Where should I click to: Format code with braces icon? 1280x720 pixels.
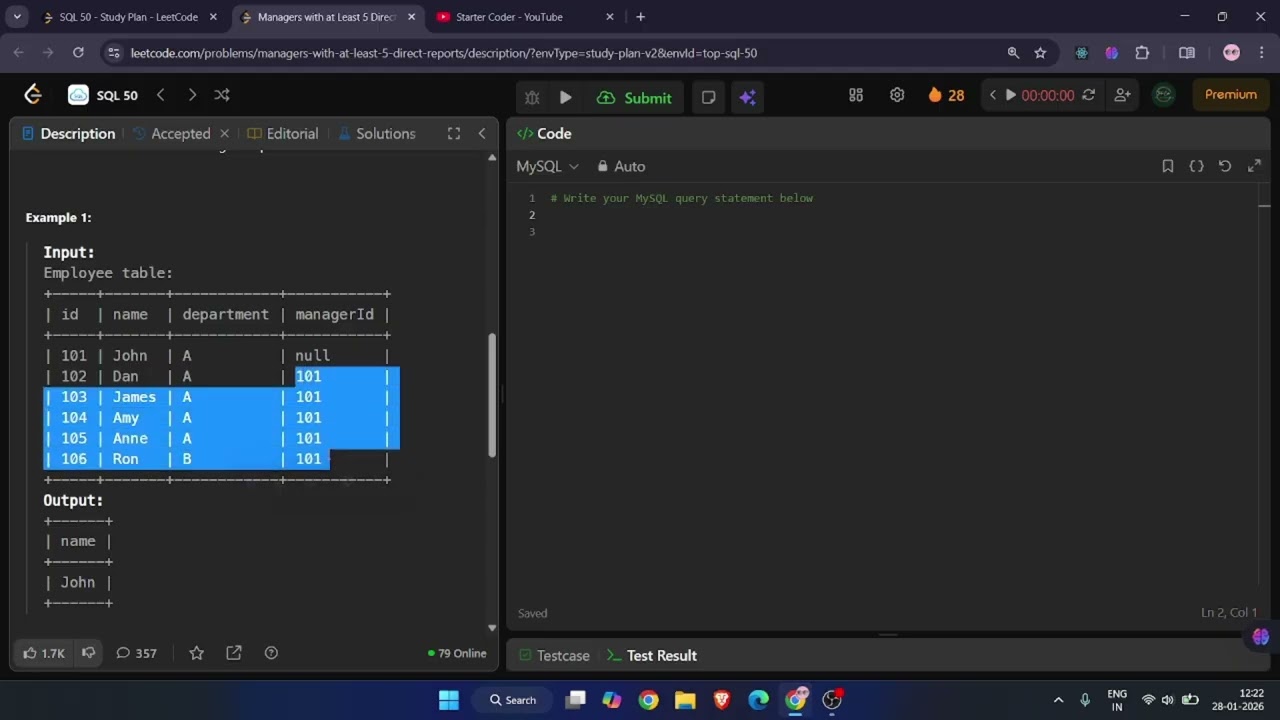click(1196, 166)
